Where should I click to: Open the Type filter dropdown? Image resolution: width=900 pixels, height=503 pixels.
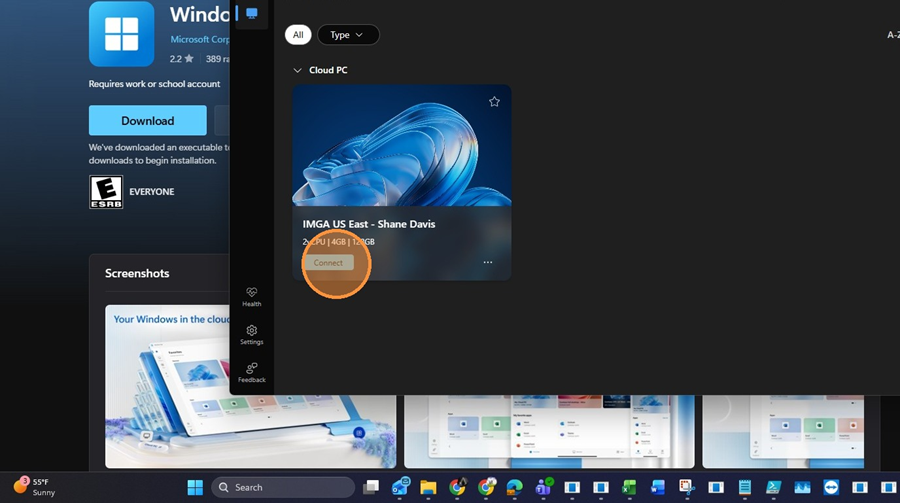pos(348,35)
